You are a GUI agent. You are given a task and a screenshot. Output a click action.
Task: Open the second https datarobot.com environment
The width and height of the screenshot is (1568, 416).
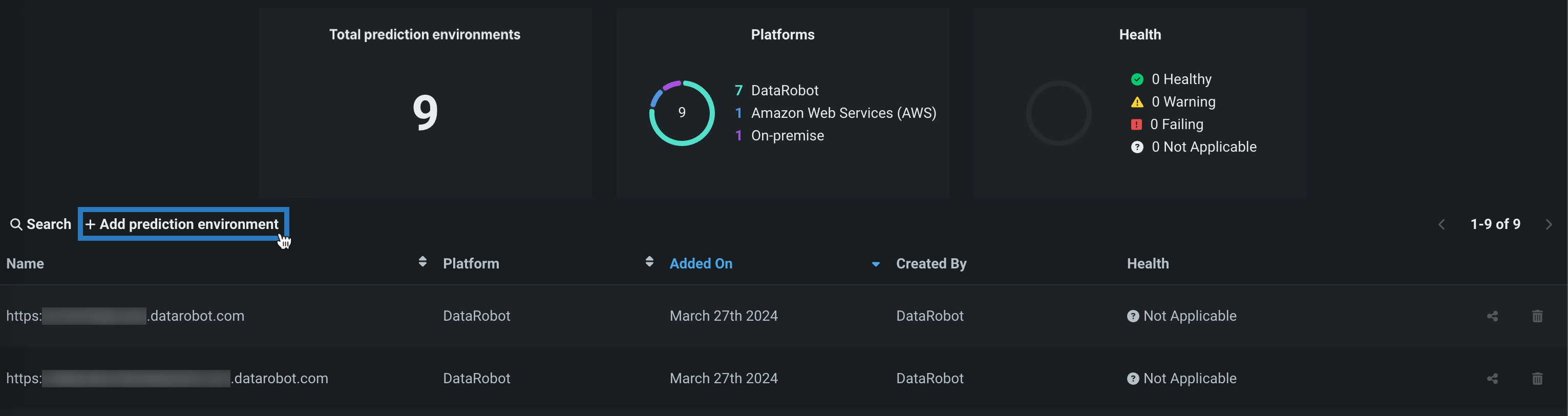[x=167, y=379]
